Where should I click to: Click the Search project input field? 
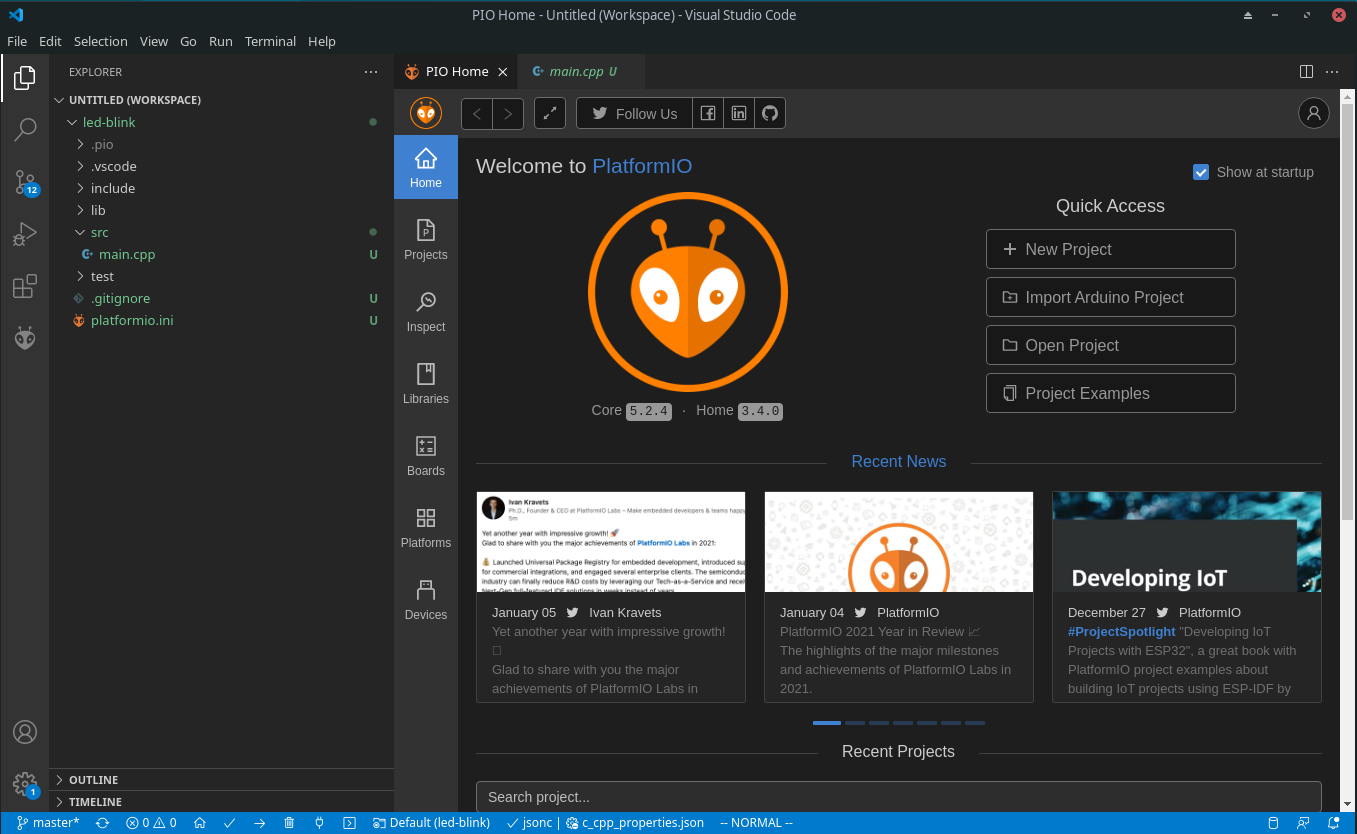pyautogui.click(x=899, y=797)
